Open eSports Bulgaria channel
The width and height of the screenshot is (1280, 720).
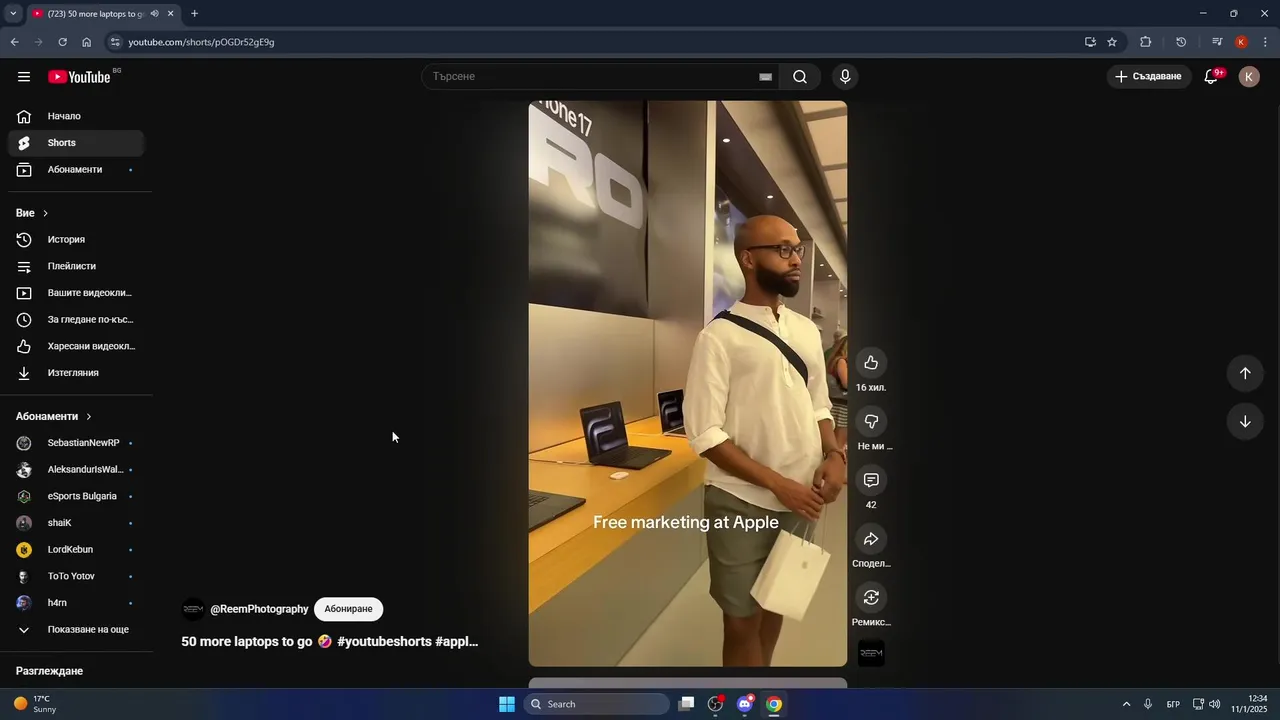click(76, 496)
